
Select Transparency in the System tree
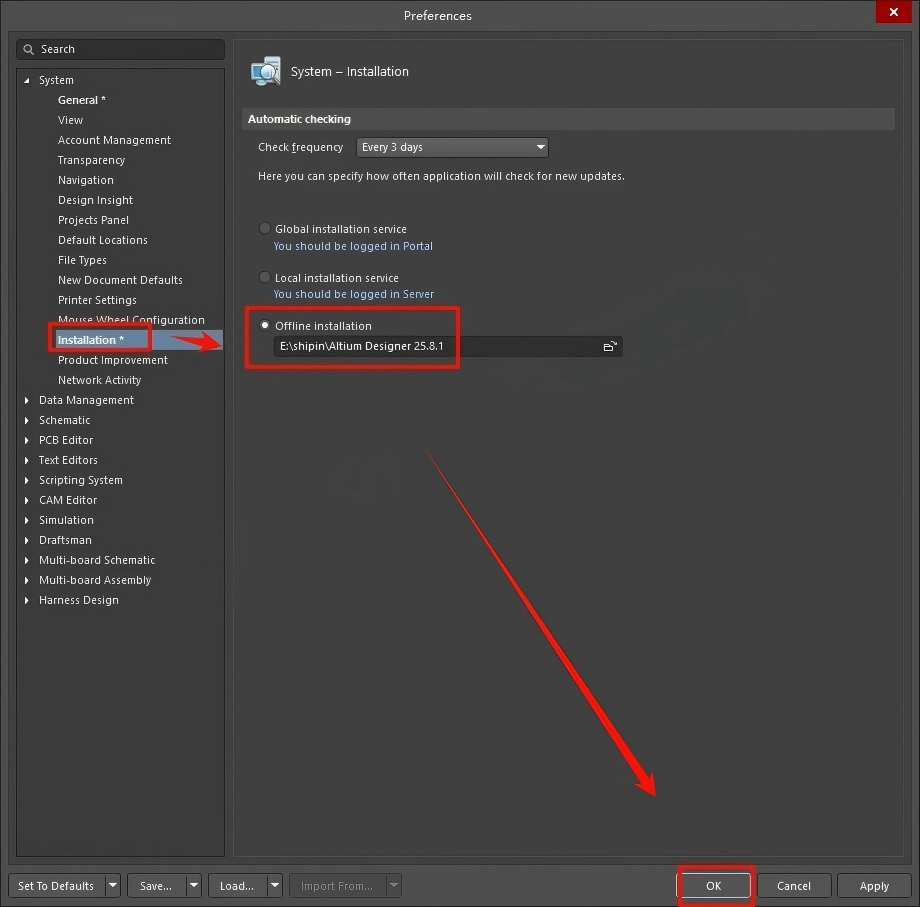[92, 160]
